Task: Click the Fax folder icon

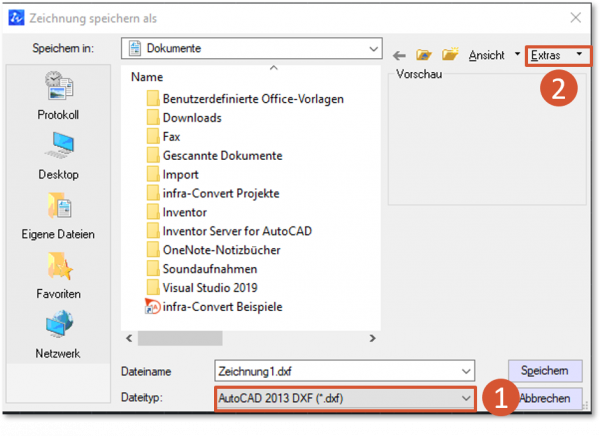Action: click(x=153, y=136)
